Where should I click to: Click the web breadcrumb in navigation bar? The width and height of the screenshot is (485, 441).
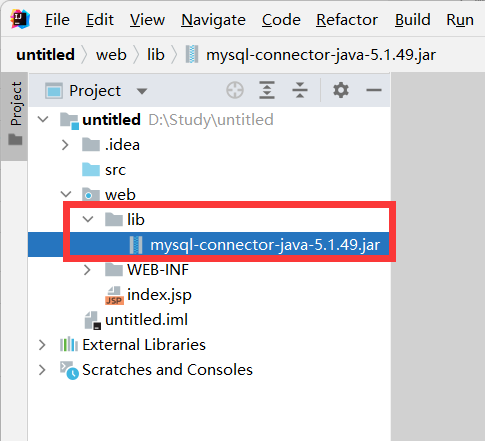(x=111, y=55)
